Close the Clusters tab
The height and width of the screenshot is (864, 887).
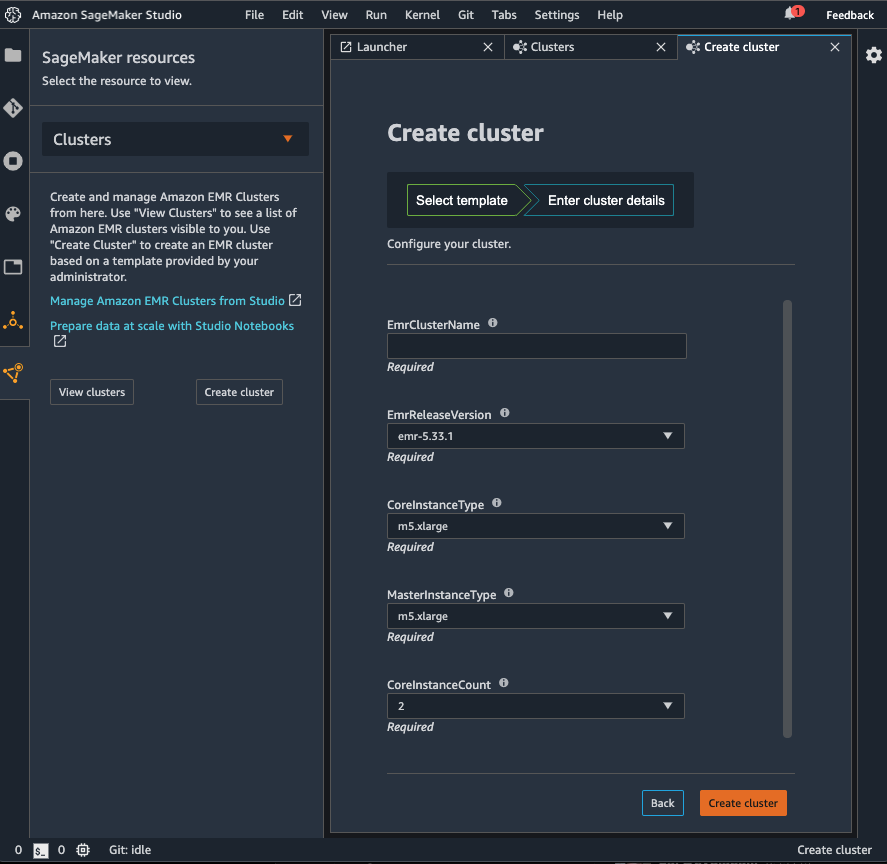[661, 47]
